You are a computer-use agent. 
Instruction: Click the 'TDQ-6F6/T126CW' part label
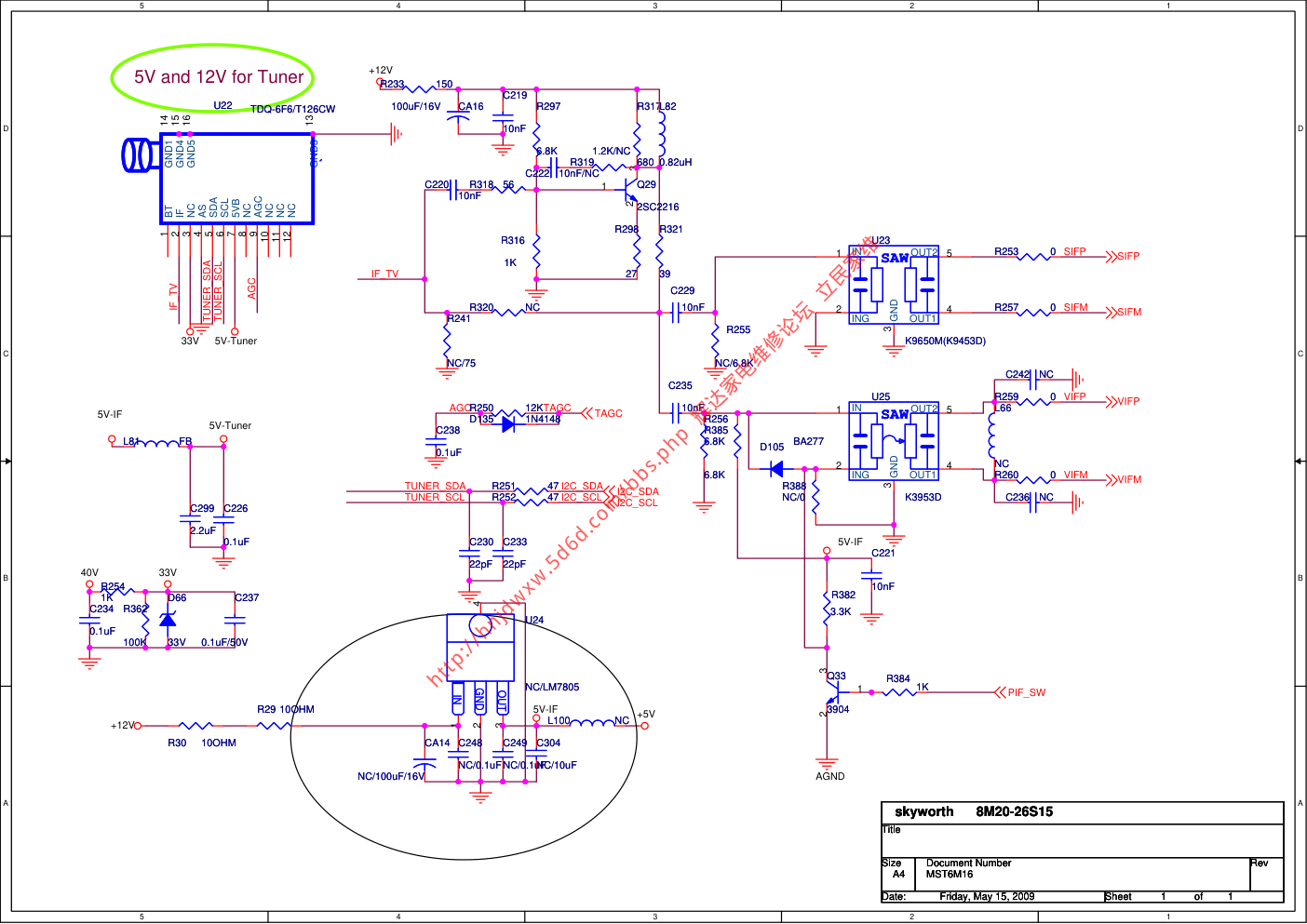[x=292, y=109]
